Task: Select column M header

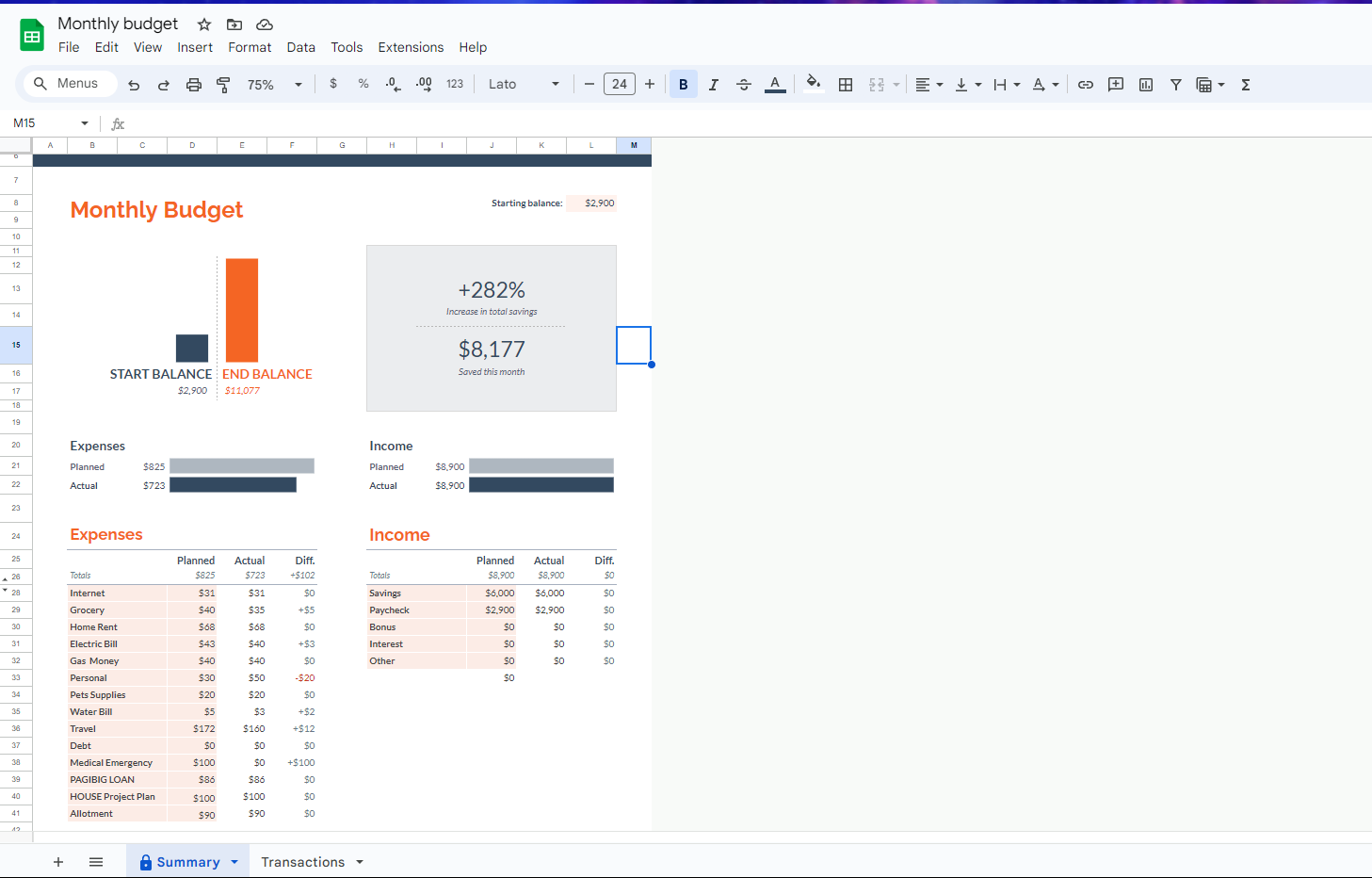Action: (x=634, y=145)
